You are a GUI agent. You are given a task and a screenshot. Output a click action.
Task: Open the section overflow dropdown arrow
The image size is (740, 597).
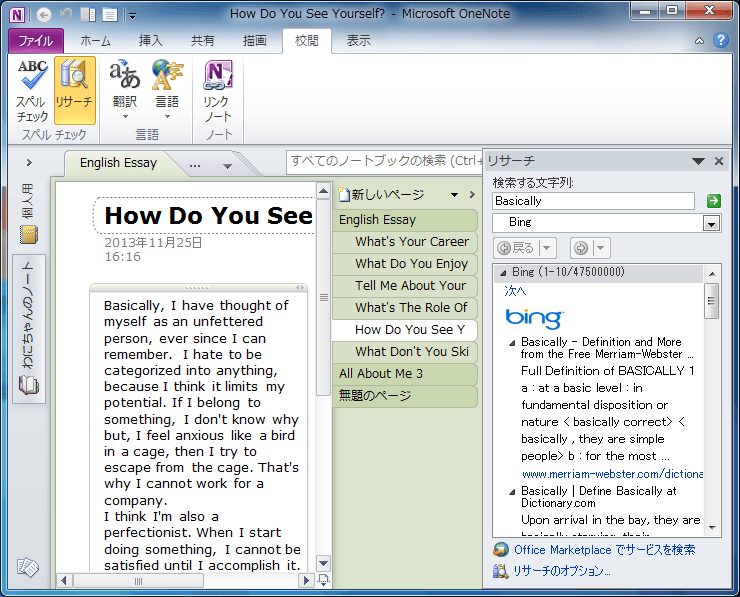pyautogui.click(x=227, y=166)
